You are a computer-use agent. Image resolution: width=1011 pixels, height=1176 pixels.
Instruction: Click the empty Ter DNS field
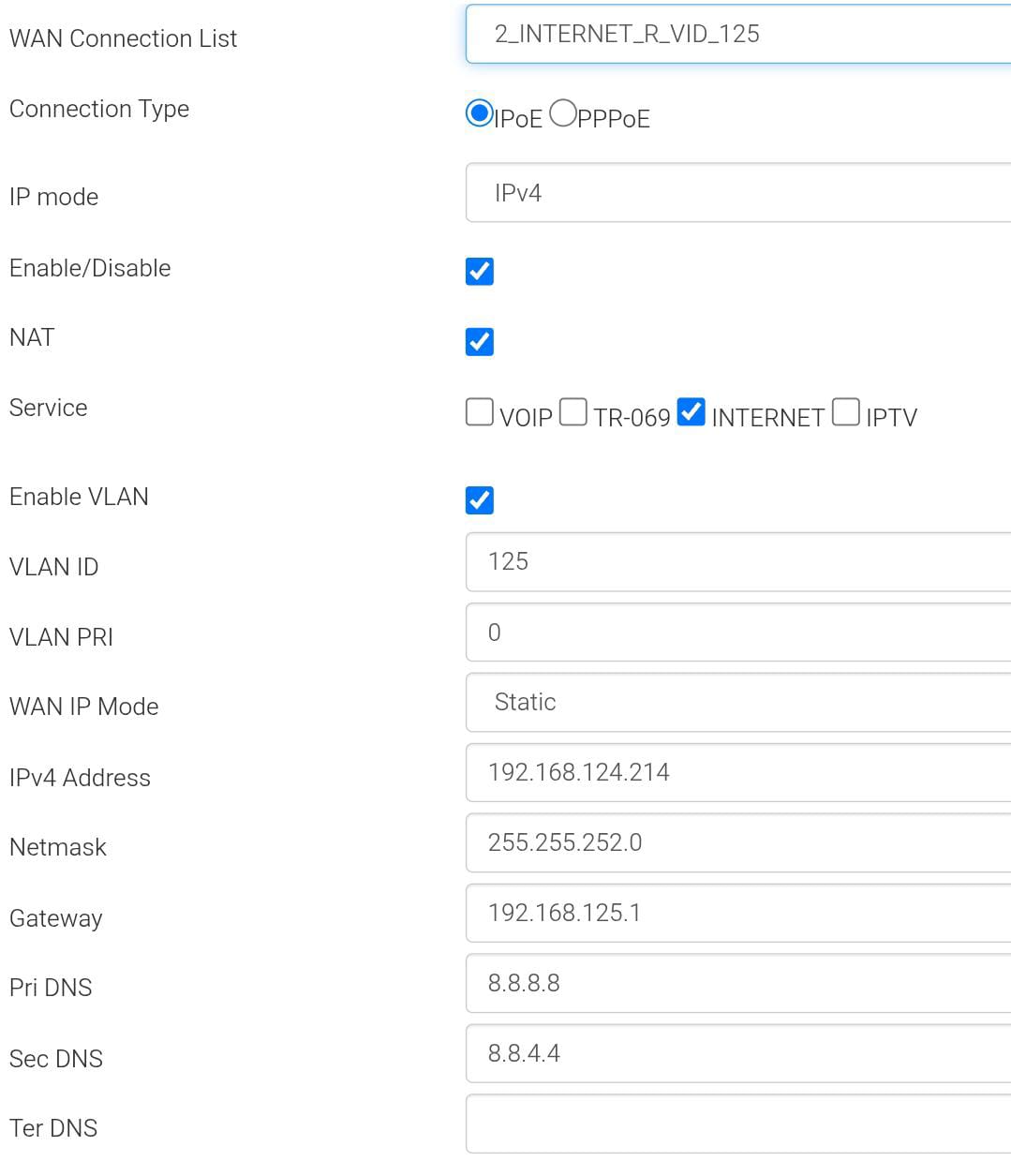(x=738, y=1124)
